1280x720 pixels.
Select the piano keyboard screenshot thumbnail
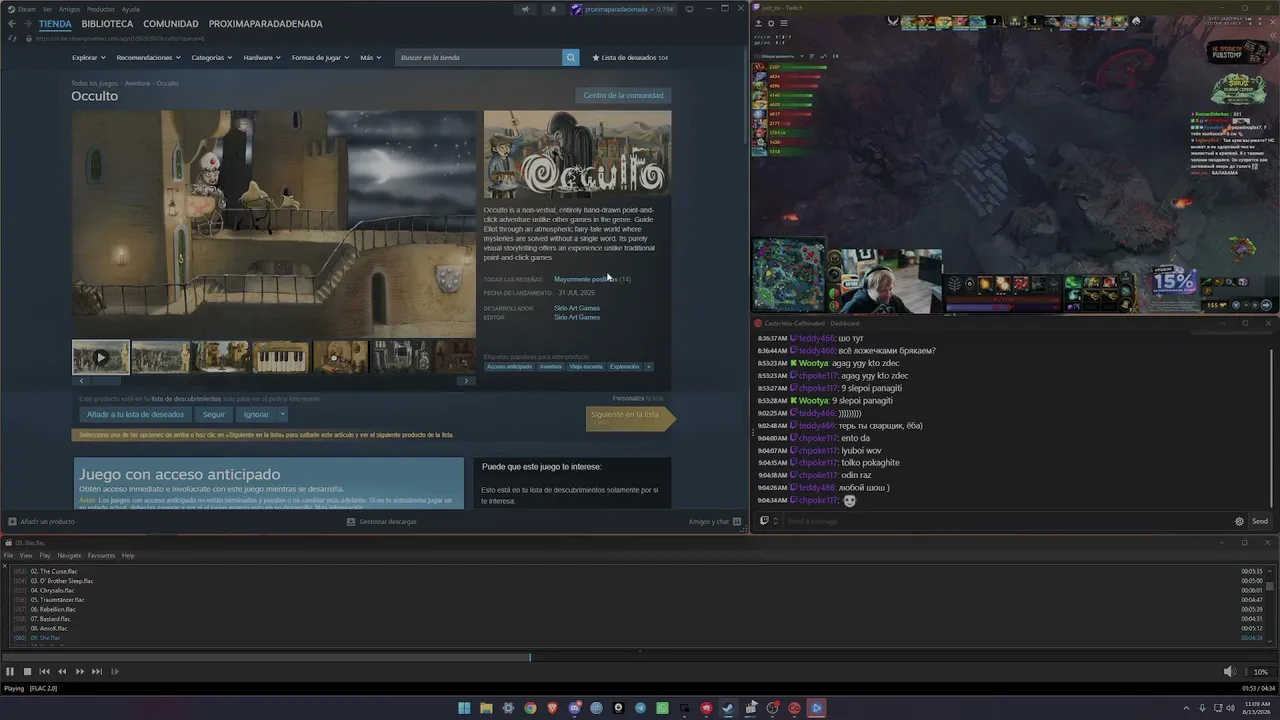point(281,357)
